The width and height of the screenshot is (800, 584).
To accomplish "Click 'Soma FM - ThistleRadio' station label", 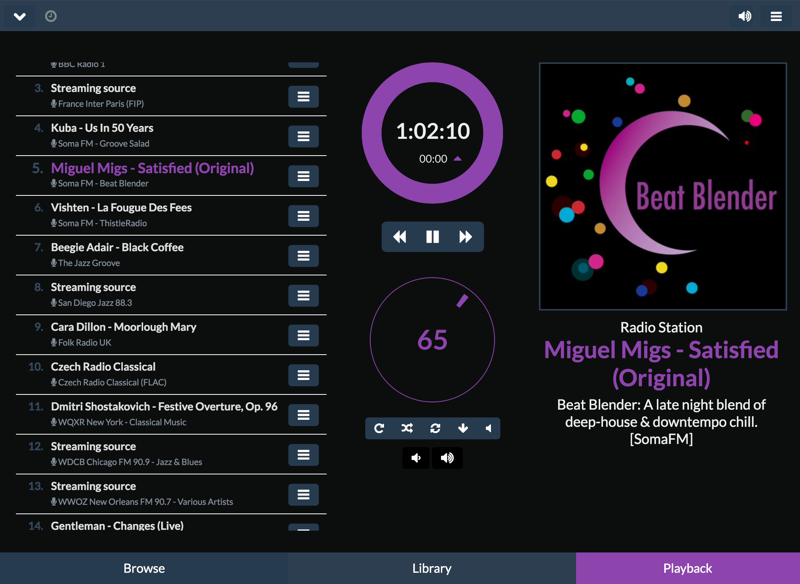I will [x=103, y=223].
